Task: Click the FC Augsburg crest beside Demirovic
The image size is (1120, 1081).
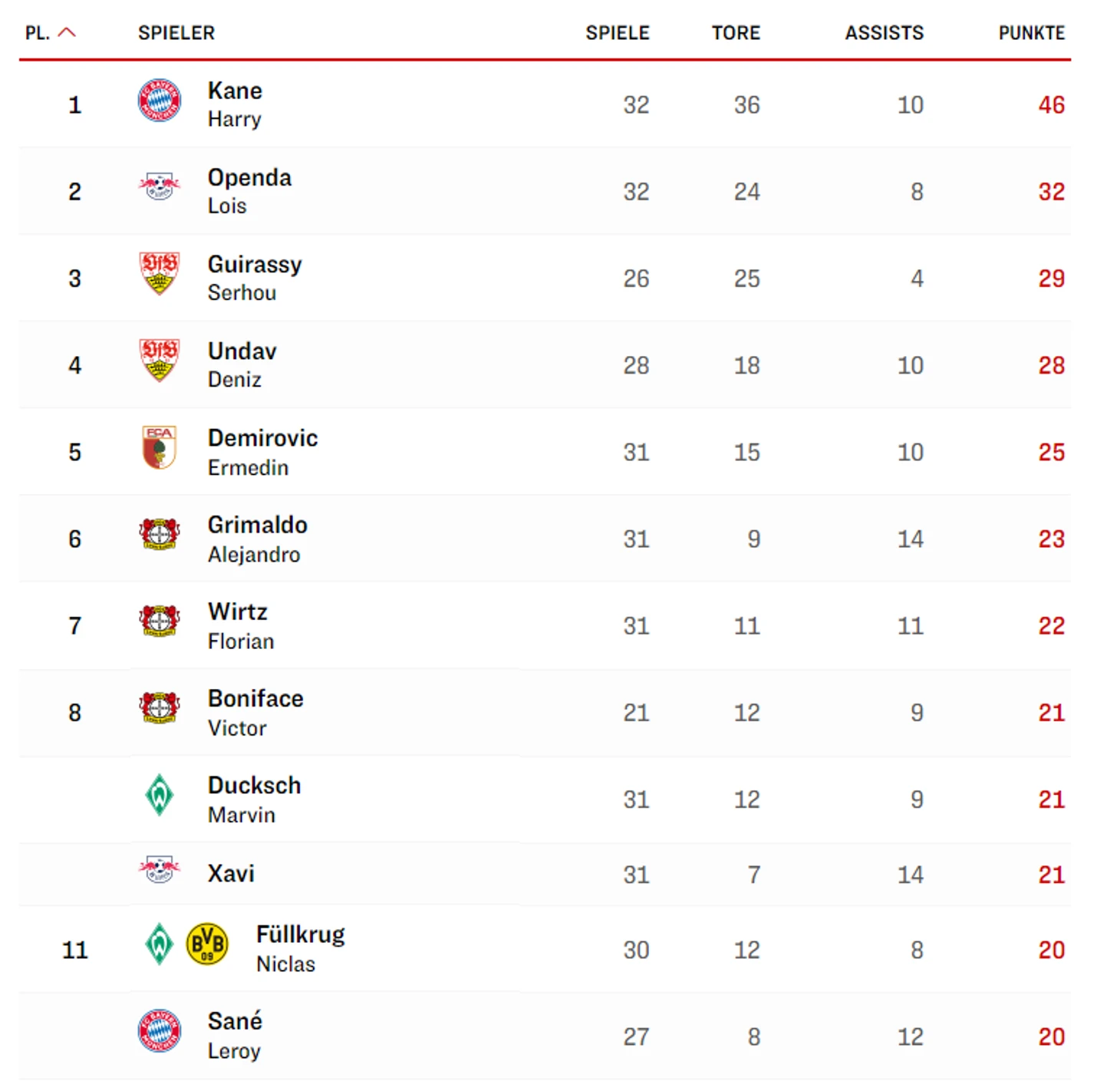Action: point(160,447)
